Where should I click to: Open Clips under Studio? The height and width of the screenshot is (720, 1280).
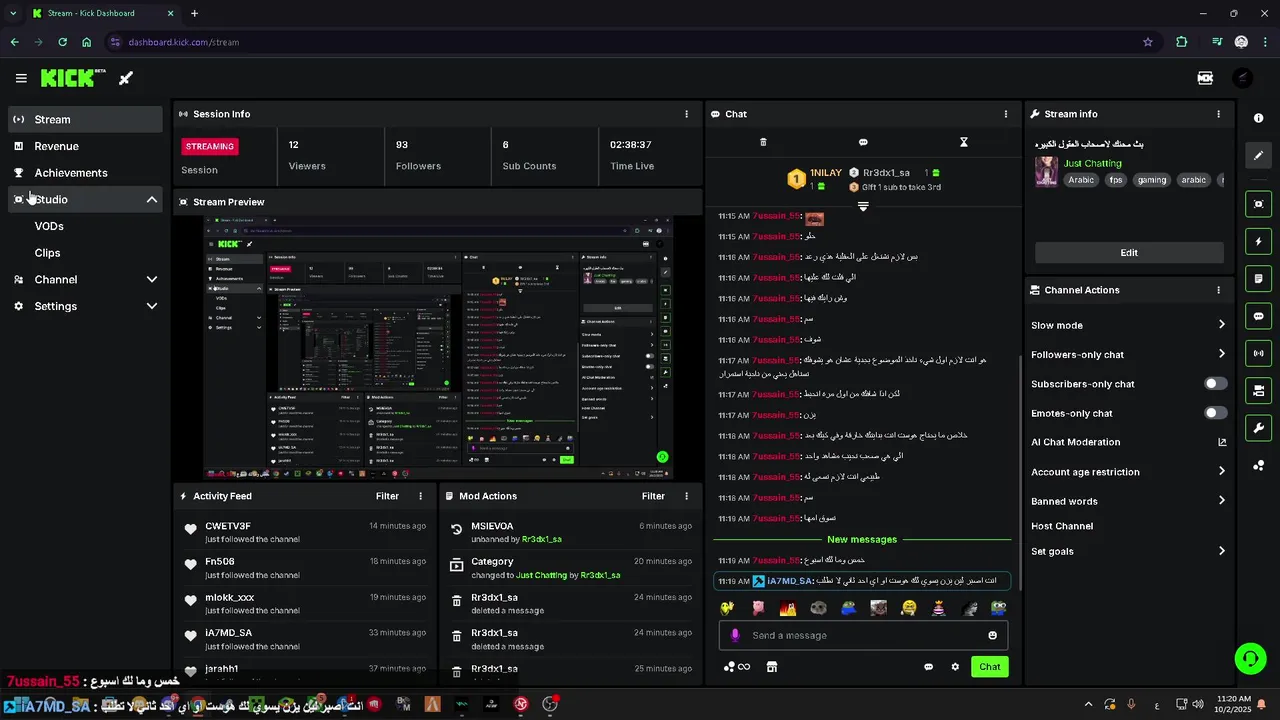[47, 253]
